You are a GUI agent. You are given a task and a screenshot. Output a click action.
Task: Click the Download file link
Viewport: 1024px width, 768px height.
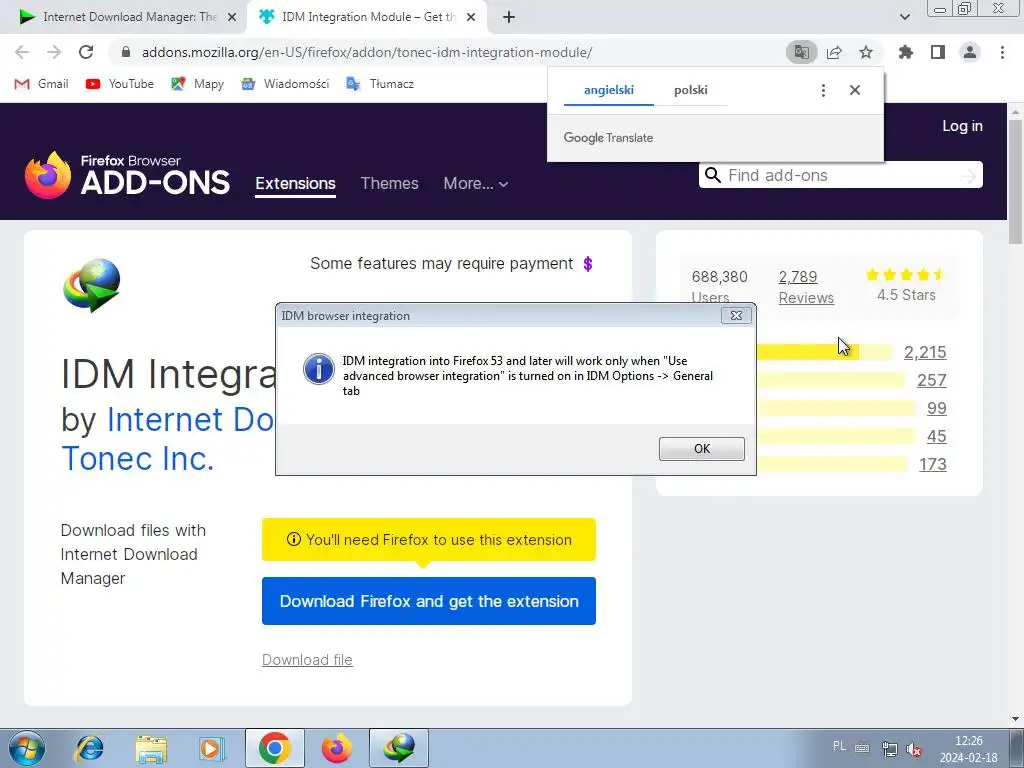pyautogui.click(x=307, y=660)
